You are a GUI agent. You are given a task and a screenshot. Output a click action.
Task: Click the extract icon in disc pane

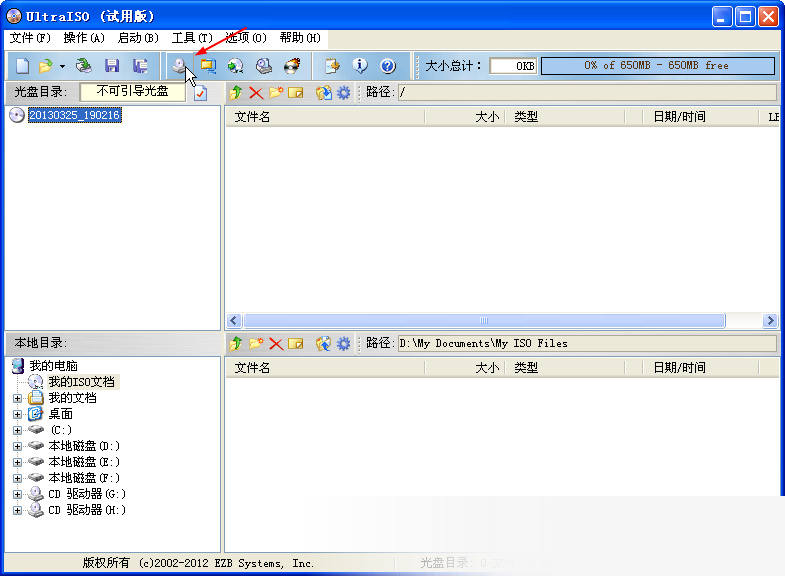(x=323, y=93)
